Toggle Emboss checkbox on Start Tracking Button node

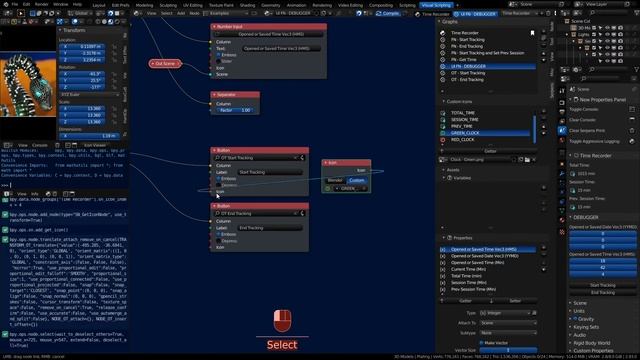[219, 179]
